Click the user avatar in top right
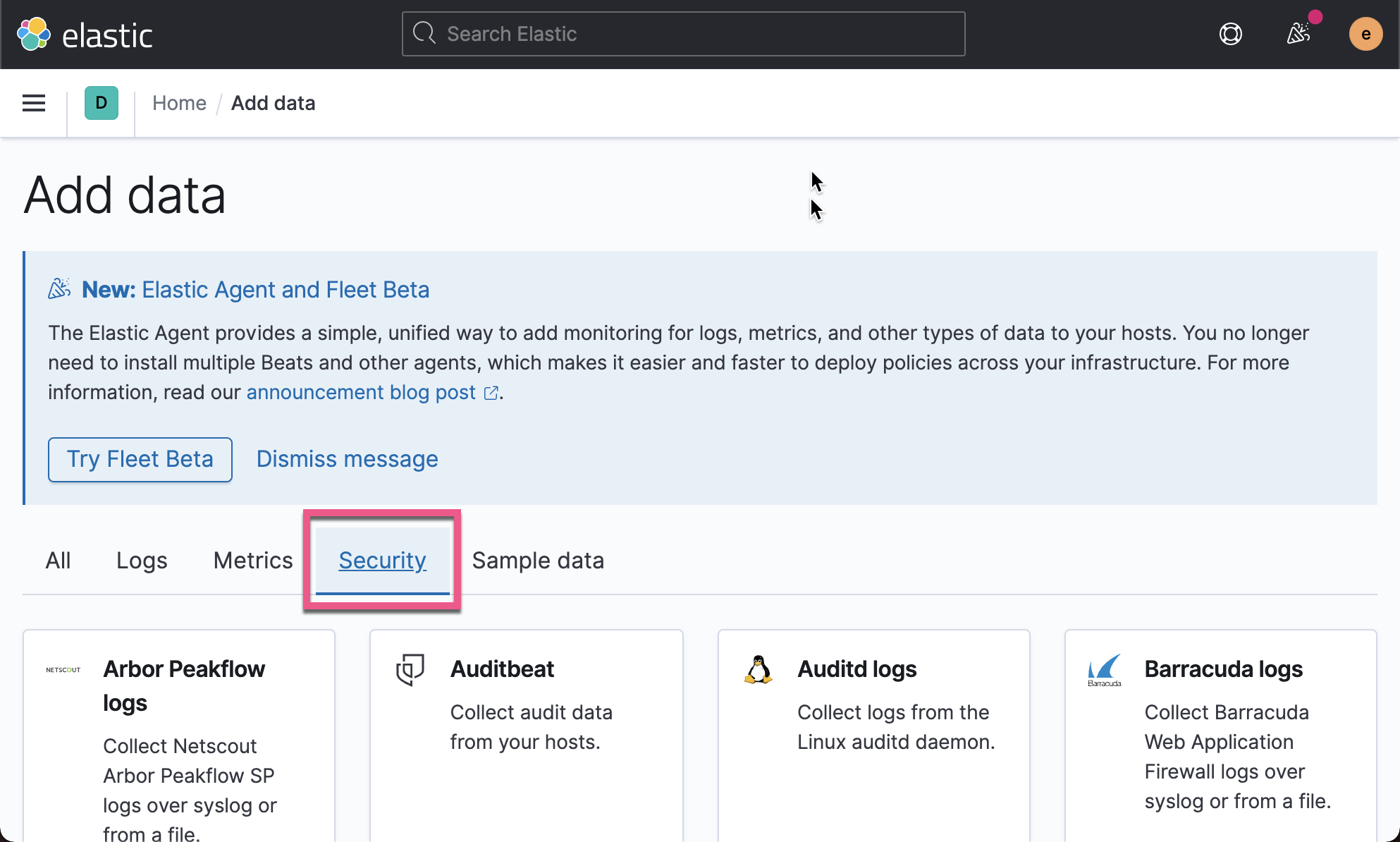Screen dimensions: 1400x842 pos(1366,33)
